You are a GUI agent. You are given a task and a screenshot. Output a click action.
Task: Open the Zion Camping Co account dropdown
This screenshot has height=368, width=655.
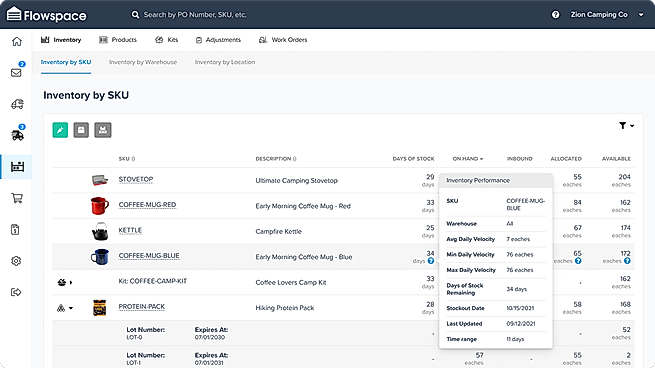(607, 15)
